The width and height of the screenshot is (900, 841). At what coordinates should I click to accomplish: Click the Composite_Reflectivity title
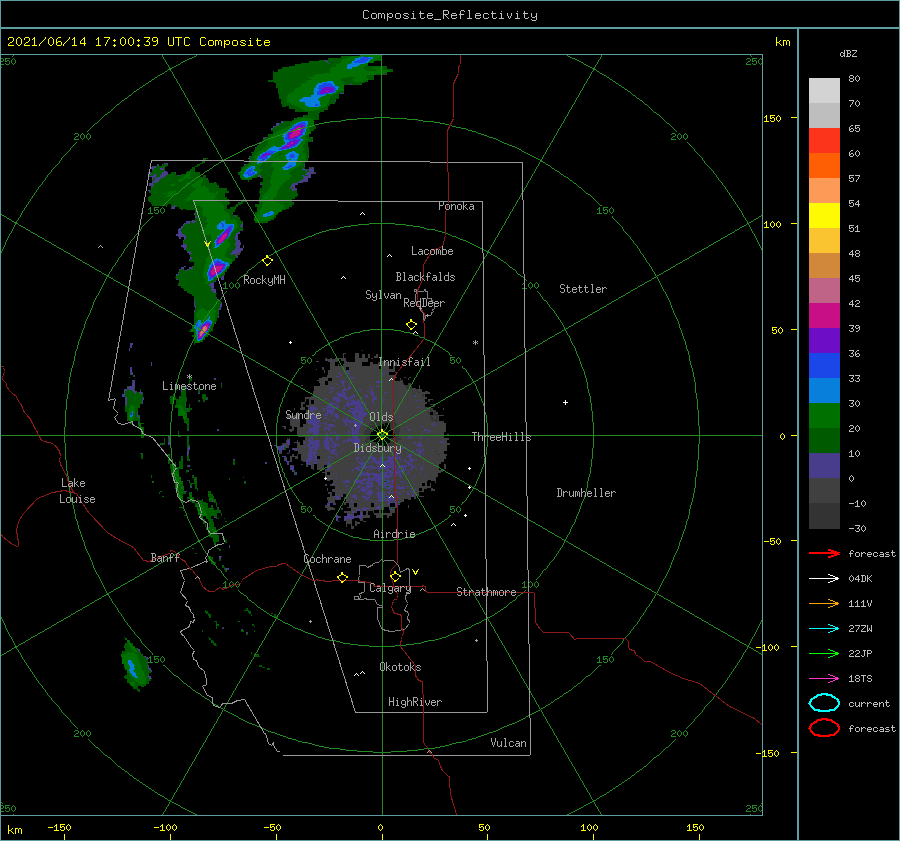[450, 15]
